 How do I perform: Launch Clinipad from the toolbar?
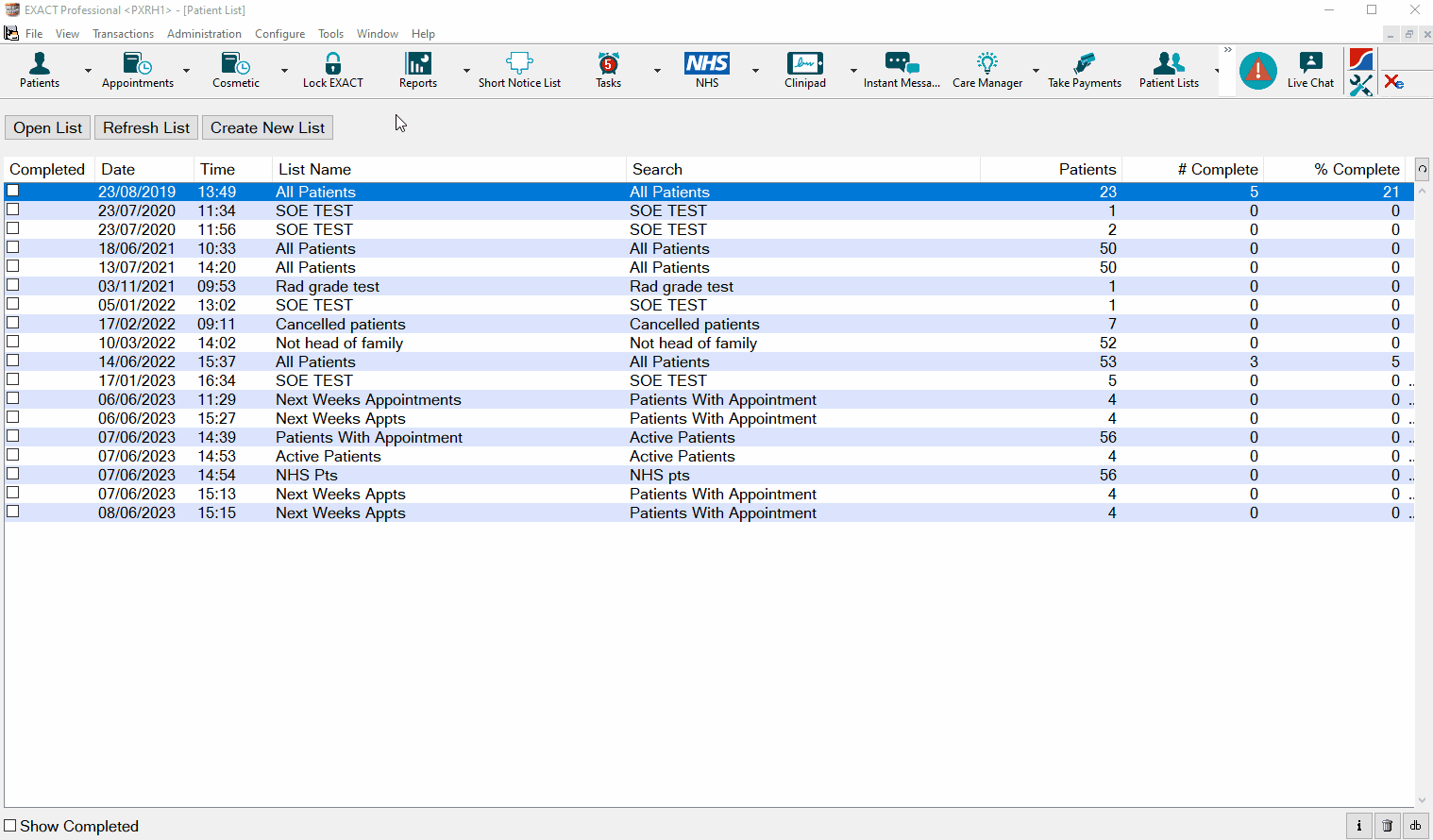point(804,70)
